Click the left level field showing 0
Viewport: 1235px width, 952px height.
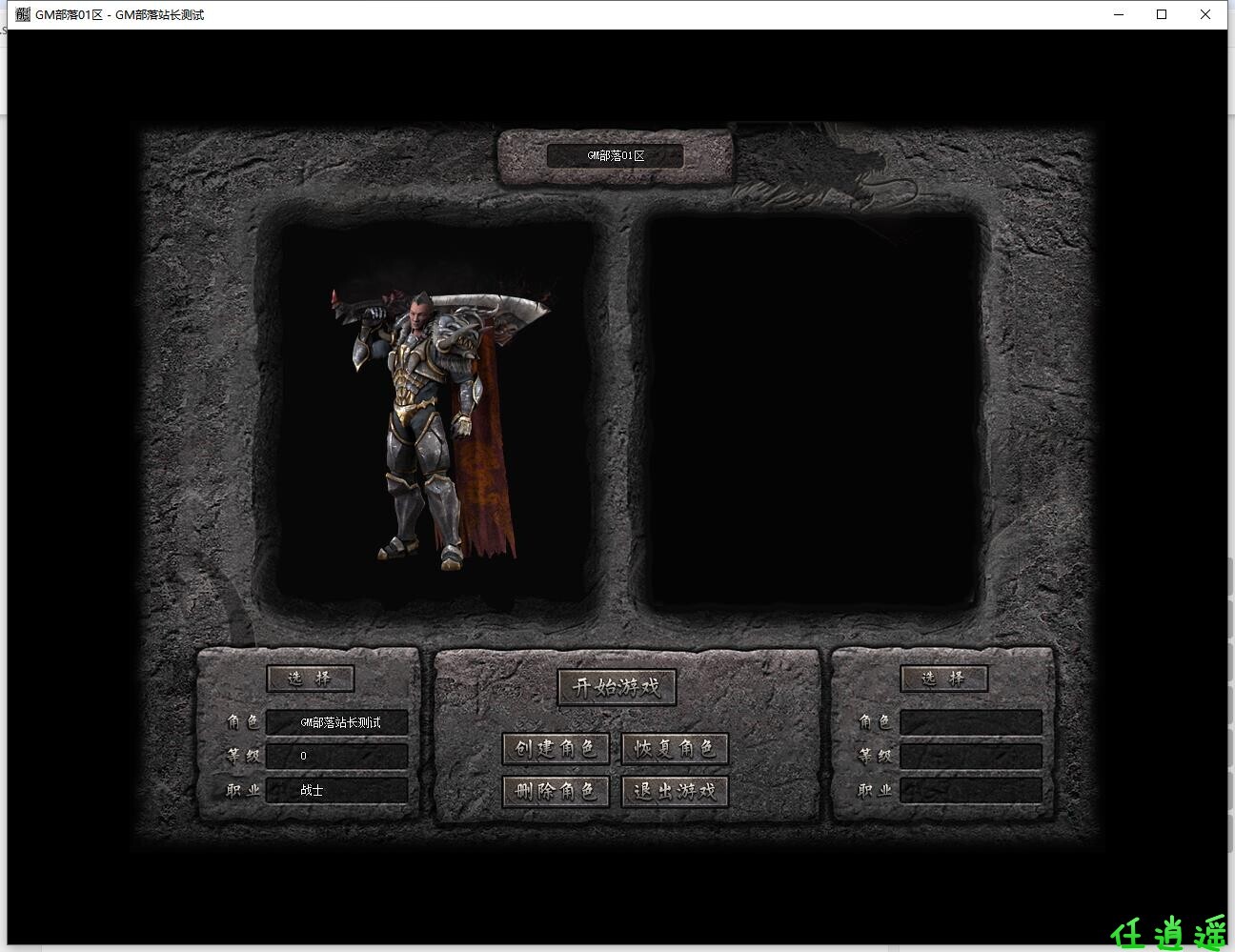click(x=337, y=756)
